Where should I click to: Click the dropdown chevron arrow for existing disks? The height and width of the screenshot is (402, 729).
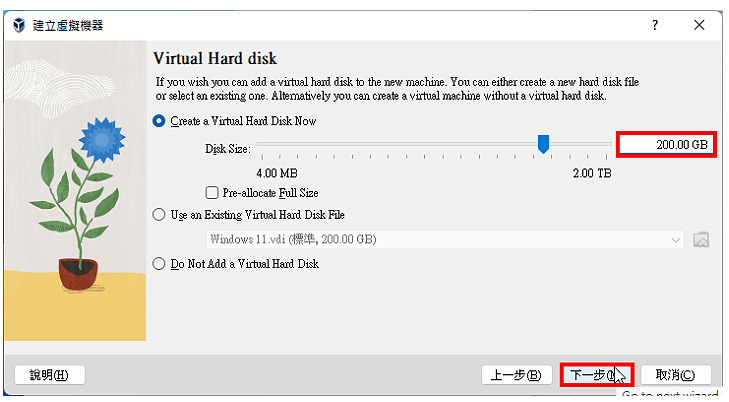pyautogui.click(x=675, y=240)
